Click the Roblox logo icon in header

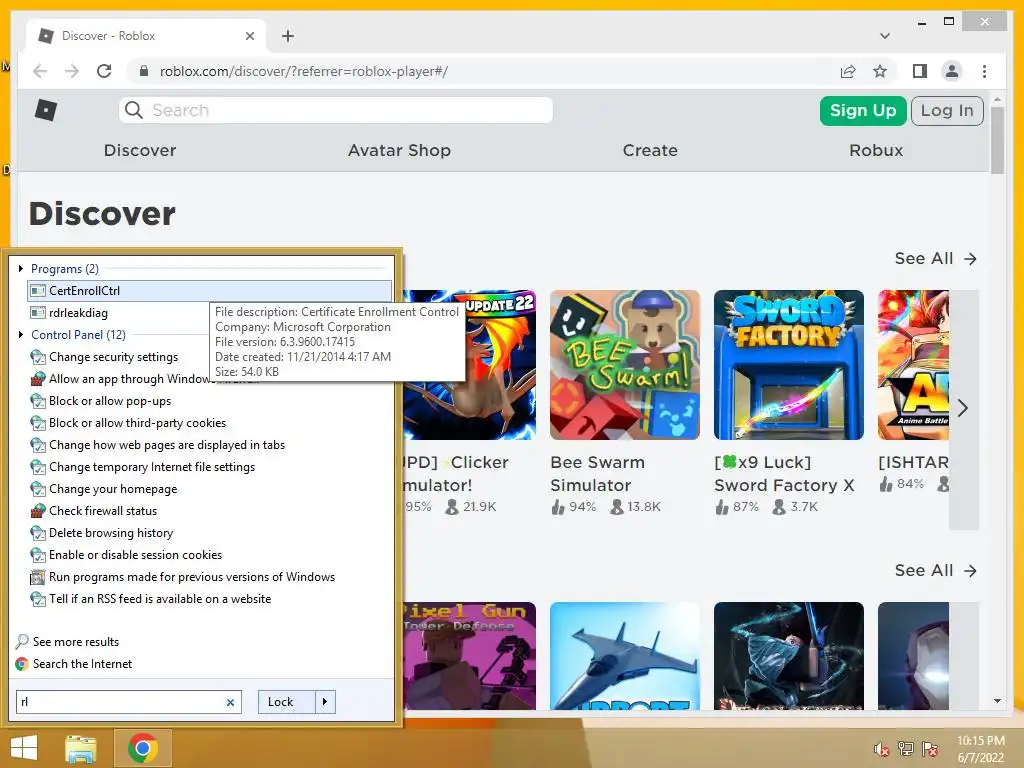pyautogui.click(x=46, y=110)
